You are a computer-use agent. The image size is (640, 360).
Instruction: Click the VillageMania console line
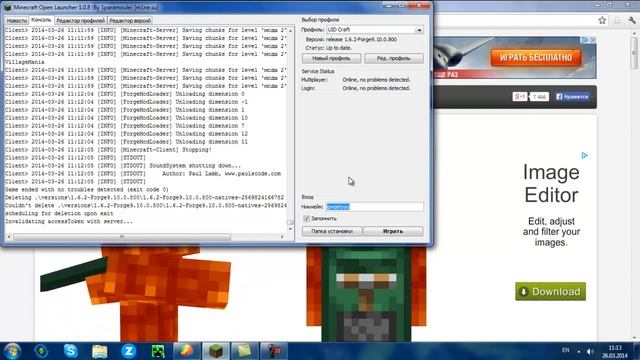click(24, 62)
